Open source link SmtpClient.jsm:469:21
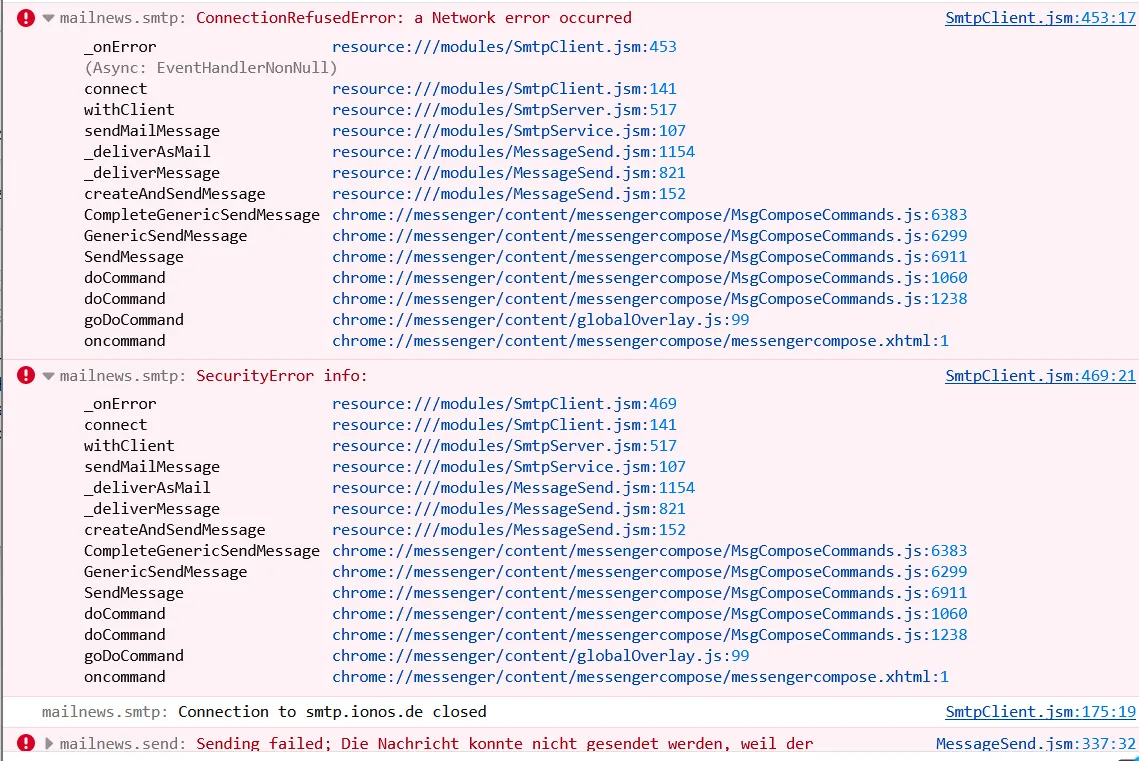1139x761 pixels. click(x=1040, y=375)
